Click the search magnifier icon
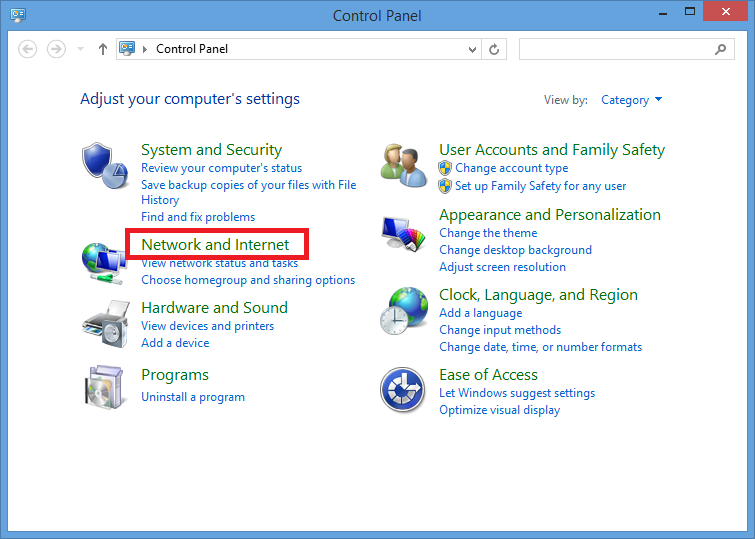 click(x=720, y=49)
